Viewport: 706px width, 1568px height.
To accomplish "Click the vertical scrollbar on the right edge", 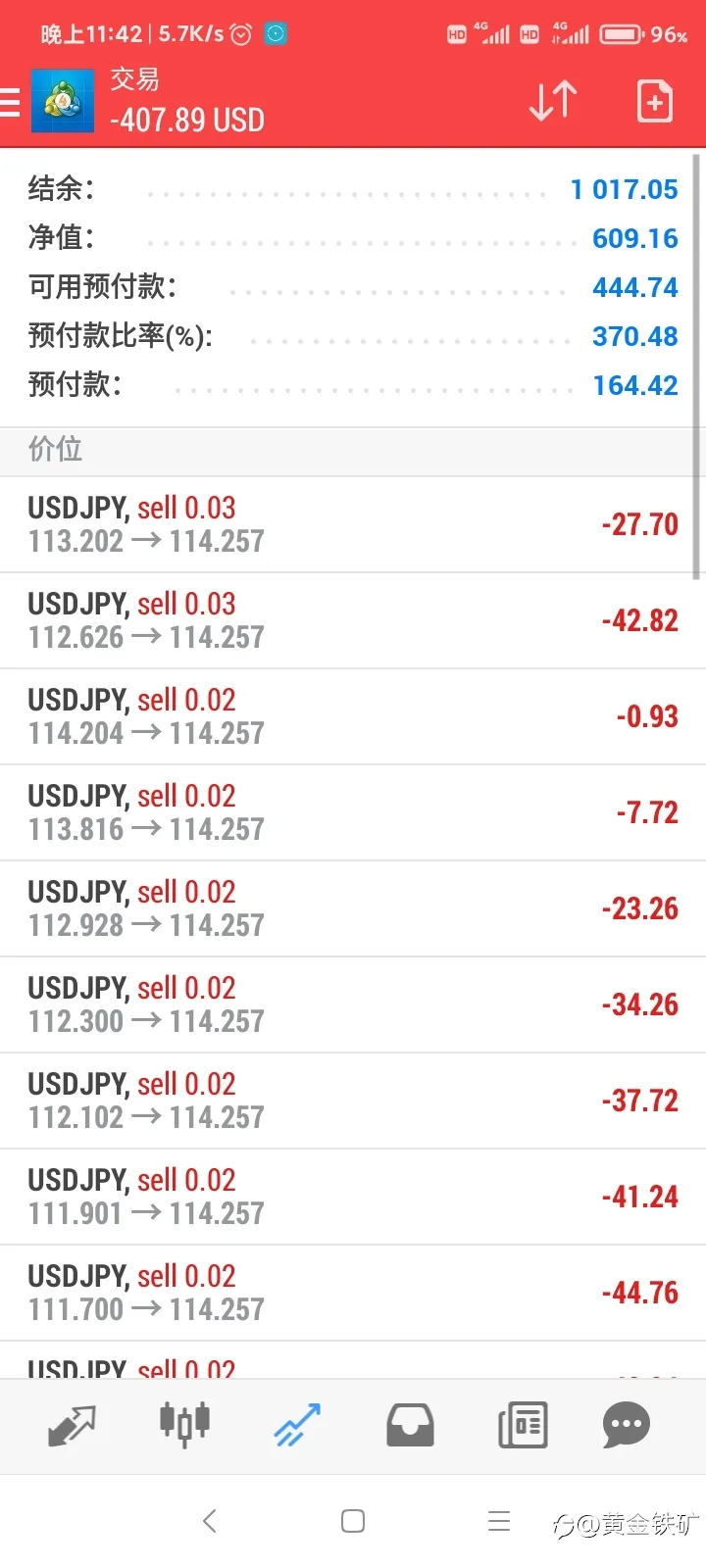I will (x=698, y=366).
